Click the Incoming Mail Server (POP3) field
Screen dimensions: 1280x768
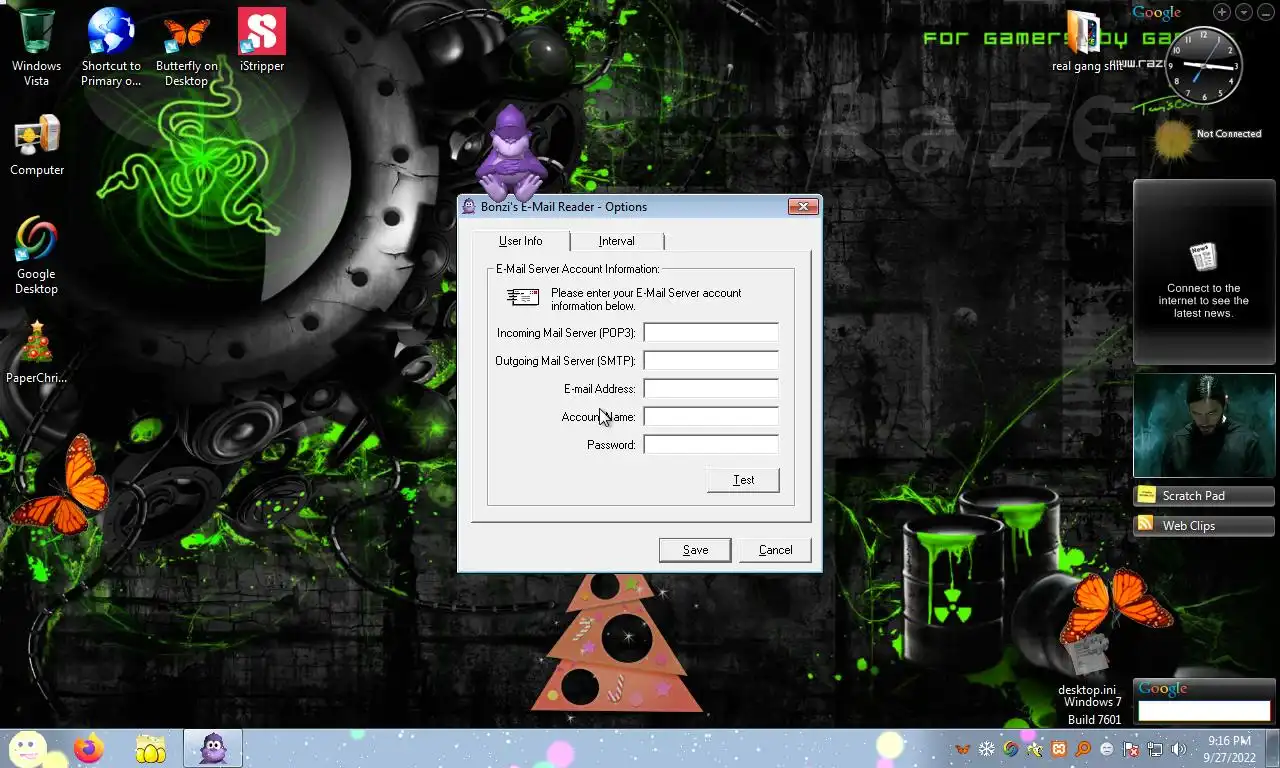(x=711, y=332)
